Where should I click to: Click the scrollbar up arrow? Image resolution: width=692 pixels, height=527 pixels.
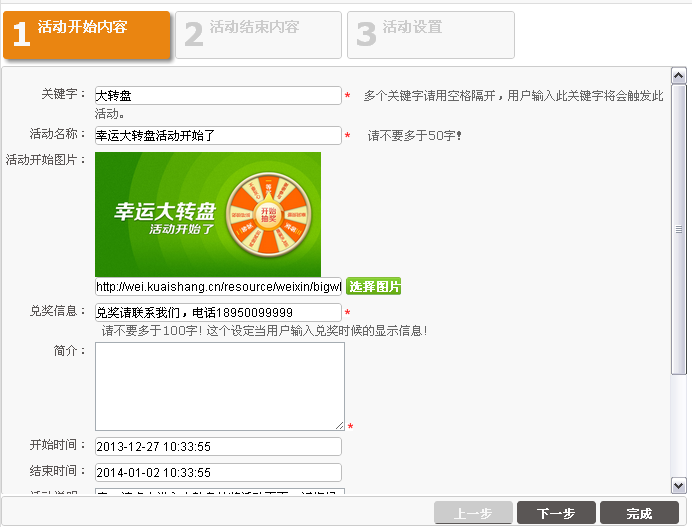click(679, 75)
